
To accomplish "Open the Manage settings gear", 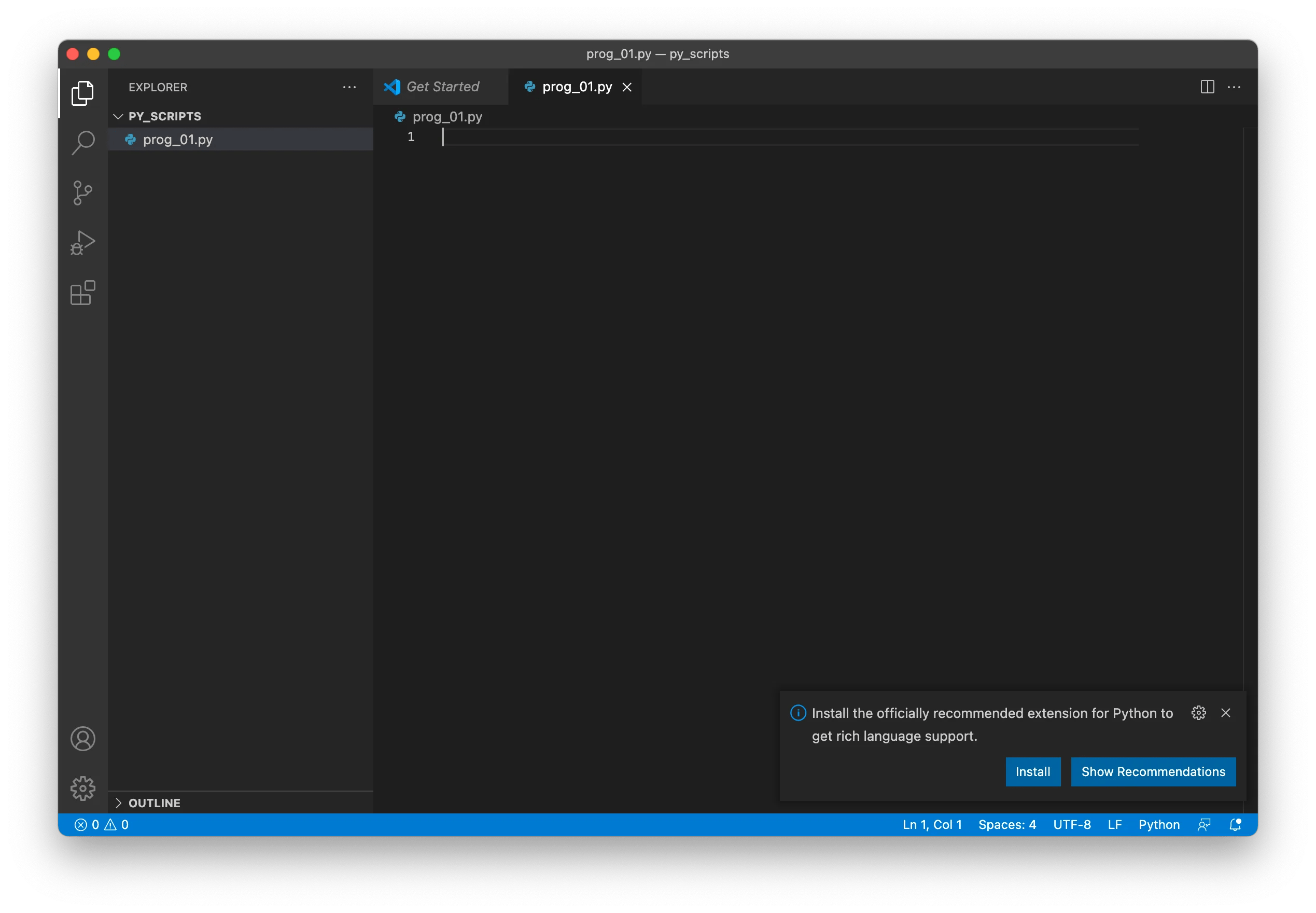I will coord(83,787).
